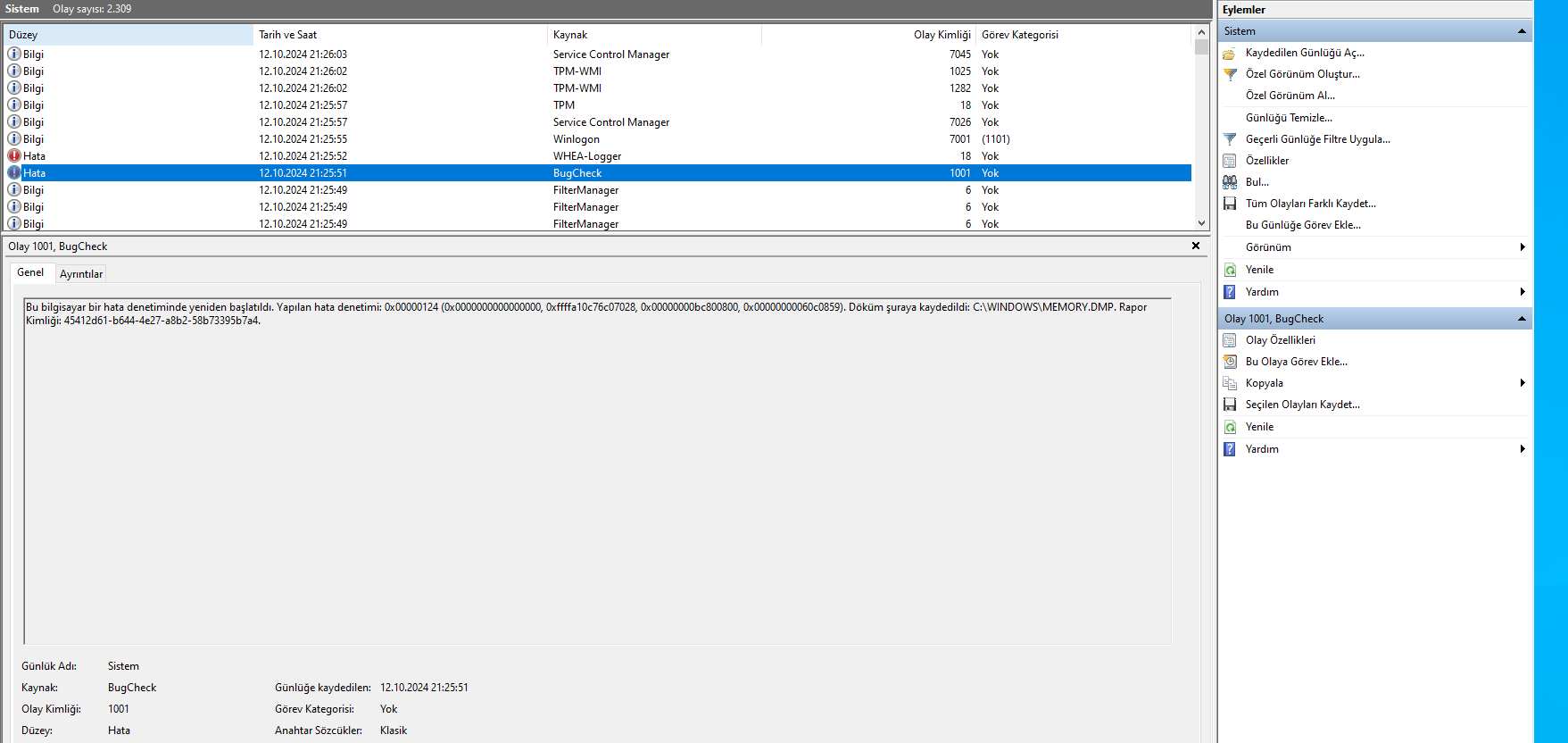
Task: Close the Olay 1001 BugCheck preview pane
Action: coord(1196,246)
